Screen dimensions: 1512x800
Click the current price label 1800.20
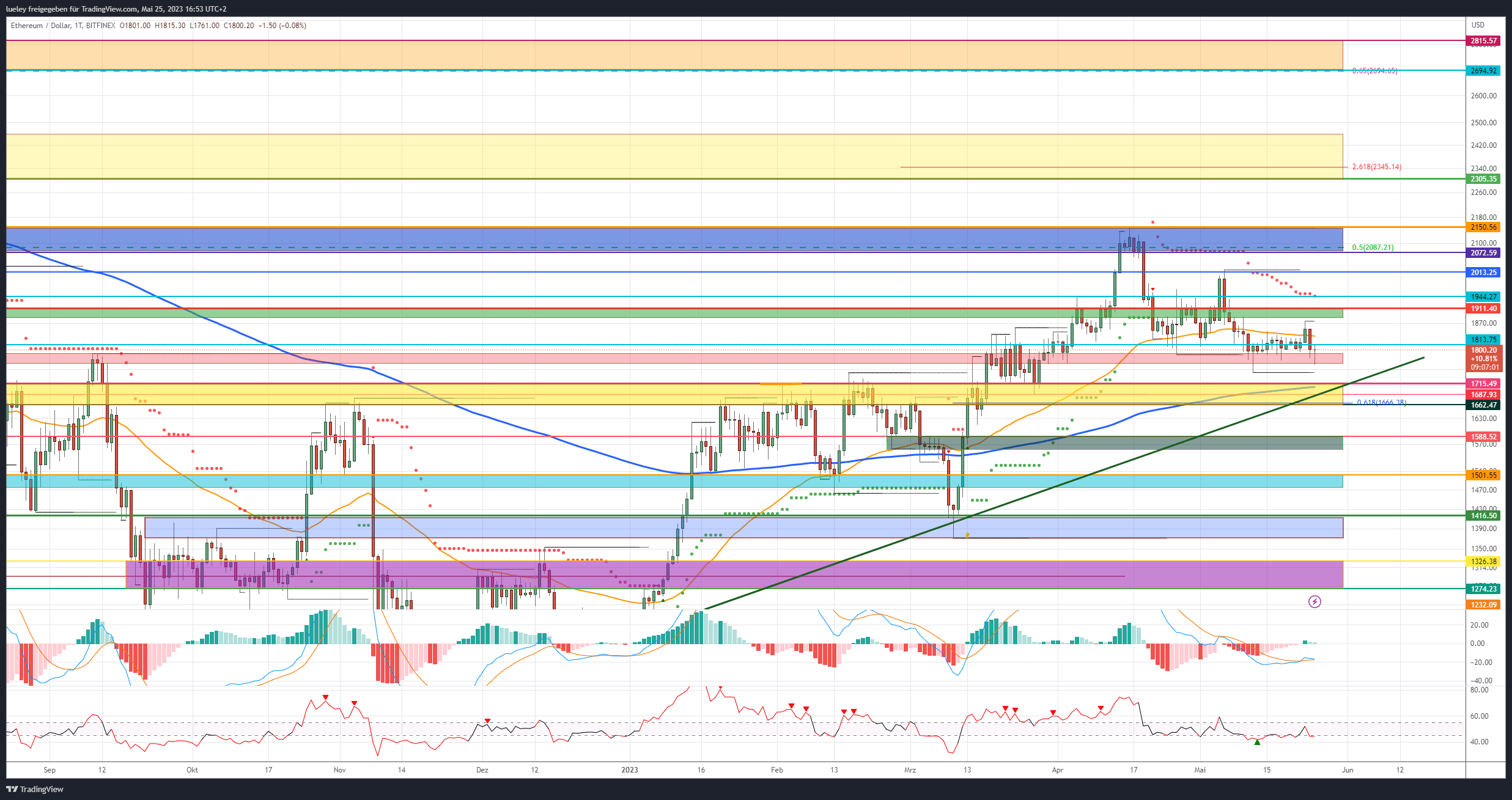point(1483,350)
